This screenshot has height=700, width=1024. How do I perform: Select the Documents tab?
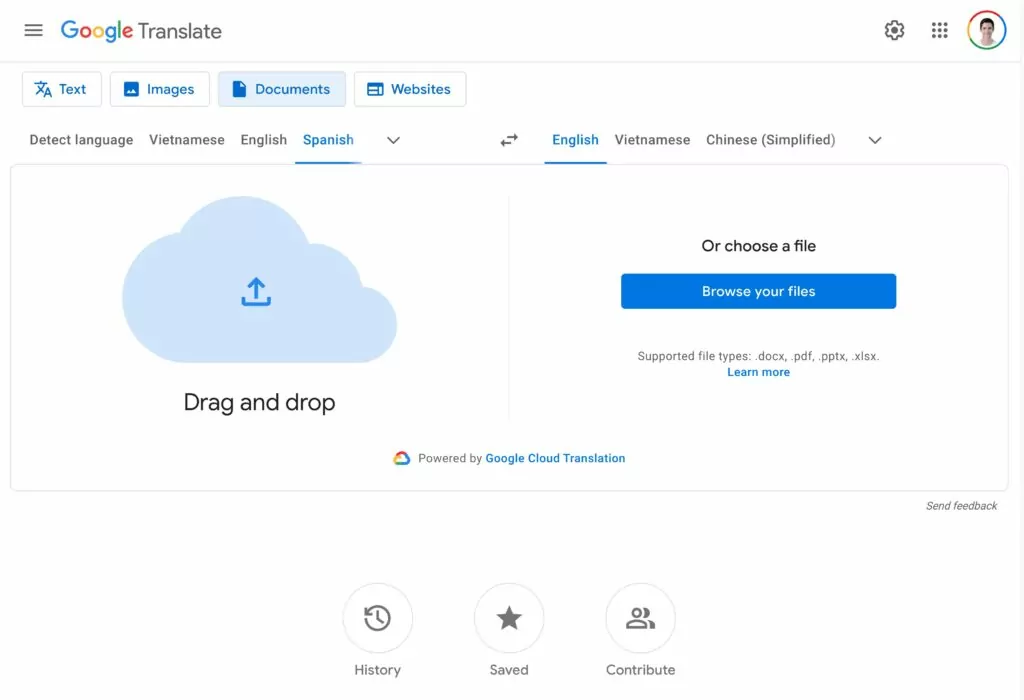(x=281, y=89)
